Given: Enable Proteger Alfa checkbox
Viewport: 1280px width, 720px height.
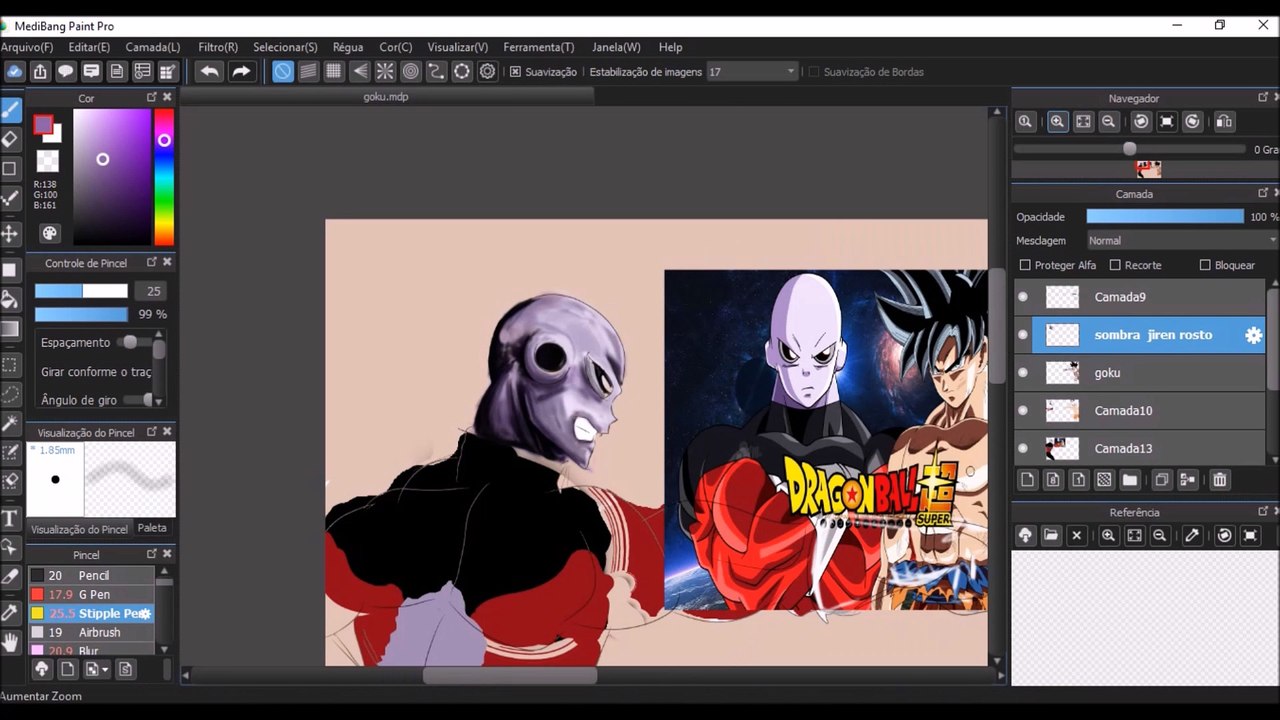Looking at the screenshot, I should 1025,265.
